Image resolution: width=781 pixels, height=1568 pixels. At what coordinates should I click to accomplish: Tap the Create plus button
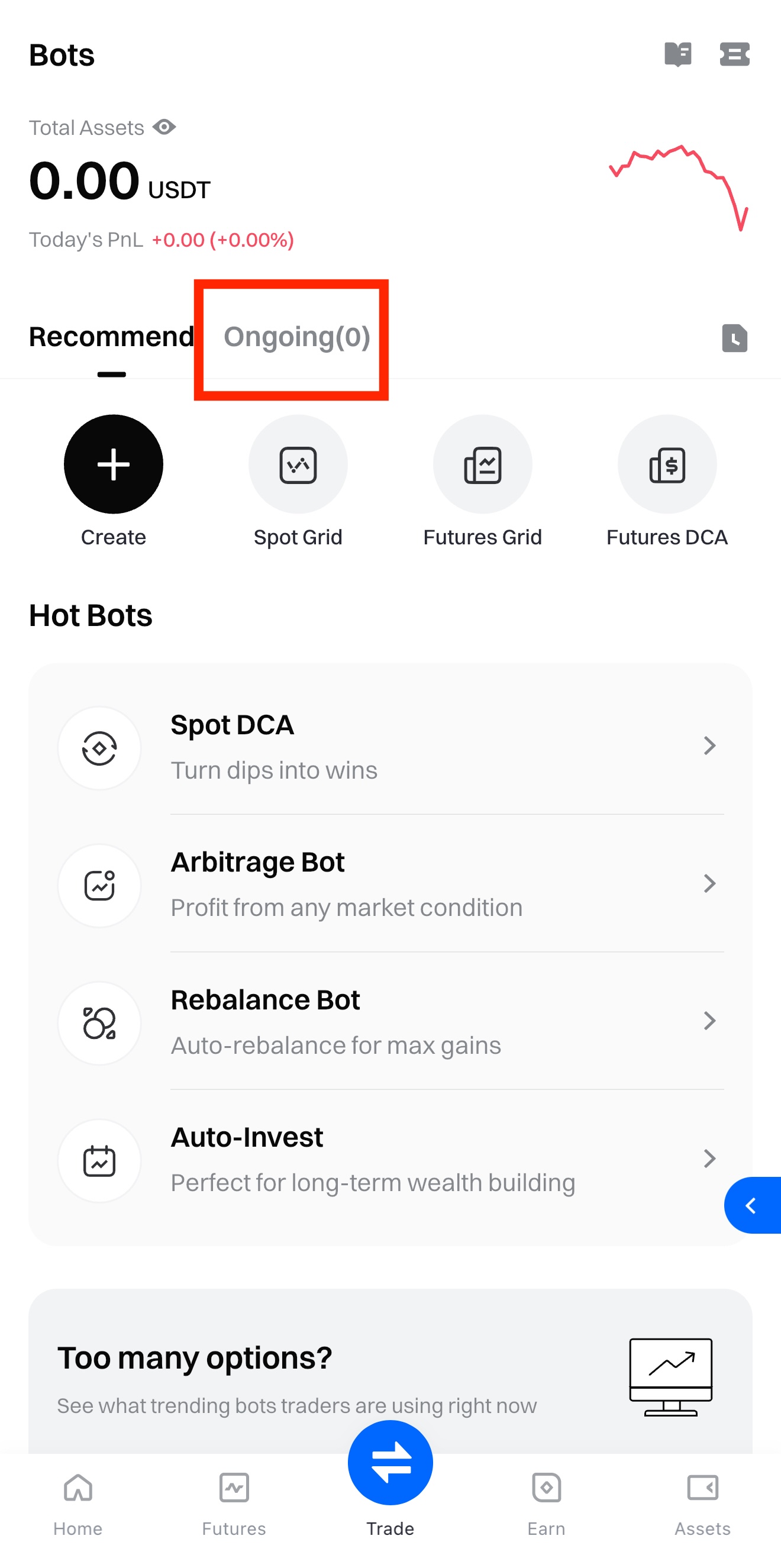113,464
